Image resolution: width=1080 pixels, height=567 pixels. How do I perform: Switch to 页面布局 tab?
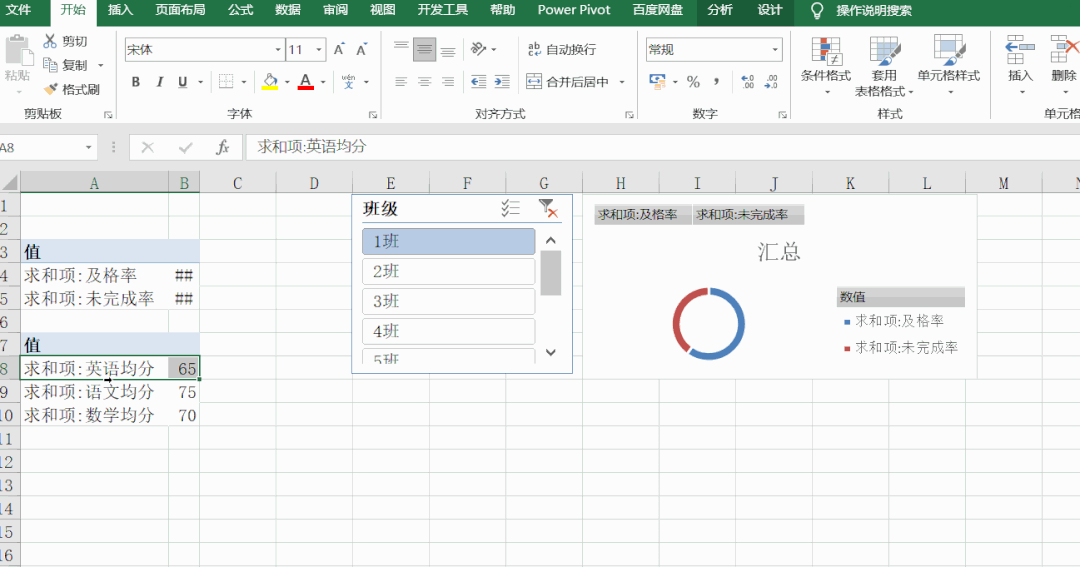[x=180, y=10]
